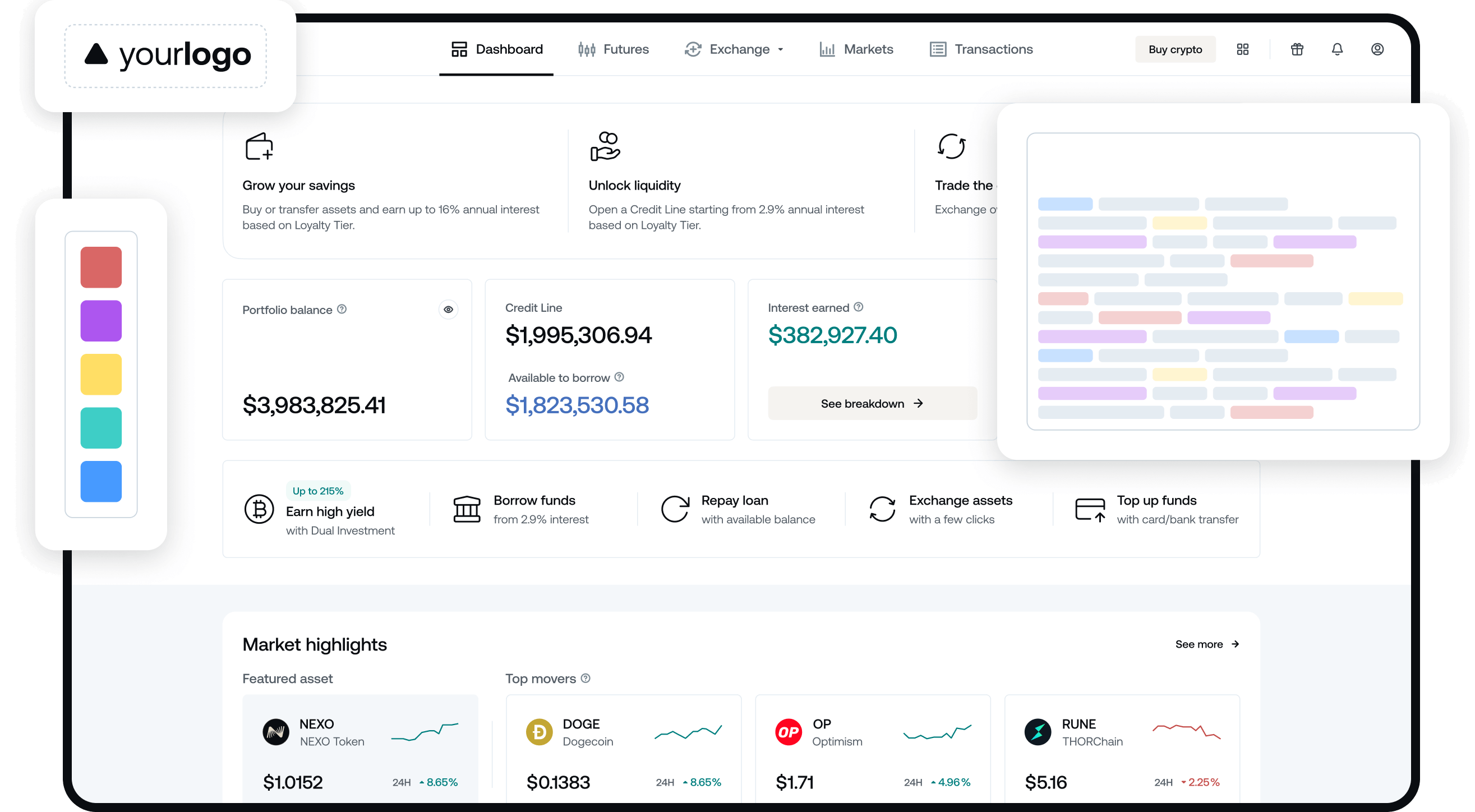The height and width of the screenshot is (812, 1475).
Task: Click the OP price sparkline chart
Action: (937, 731)
